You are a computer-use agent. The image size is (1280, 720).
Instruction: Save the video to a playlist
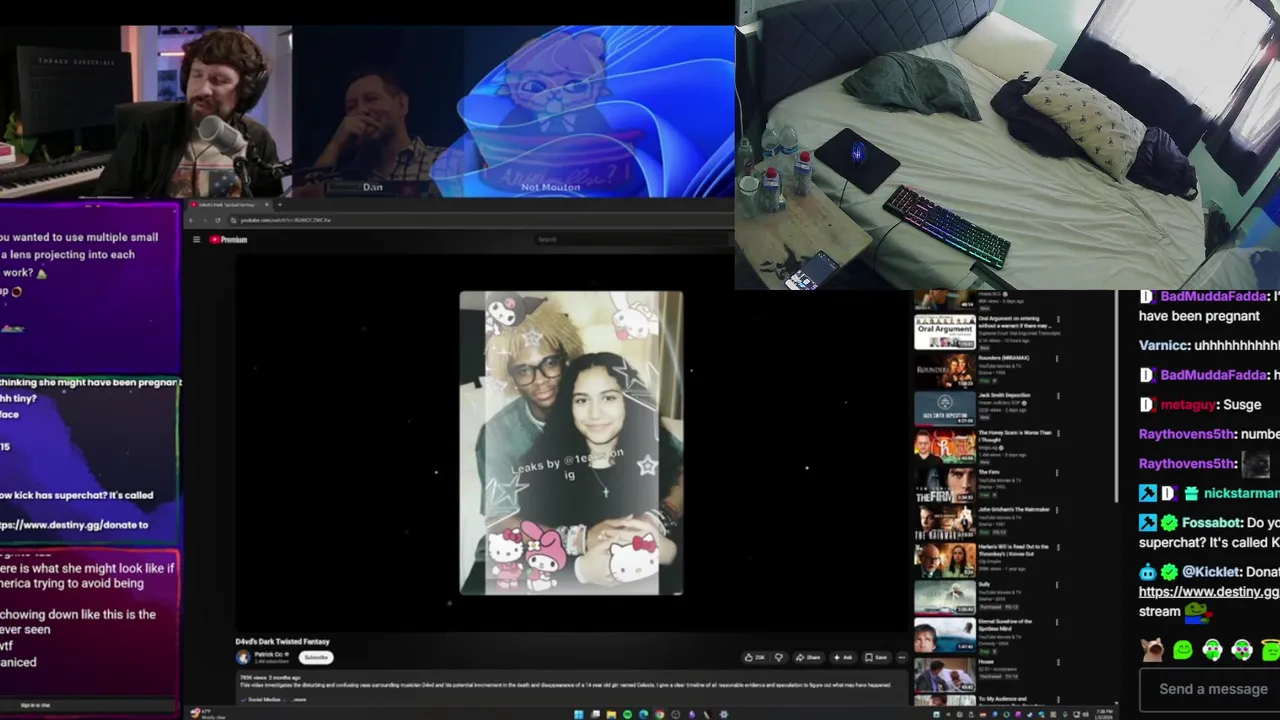click(x=875, y=657)
